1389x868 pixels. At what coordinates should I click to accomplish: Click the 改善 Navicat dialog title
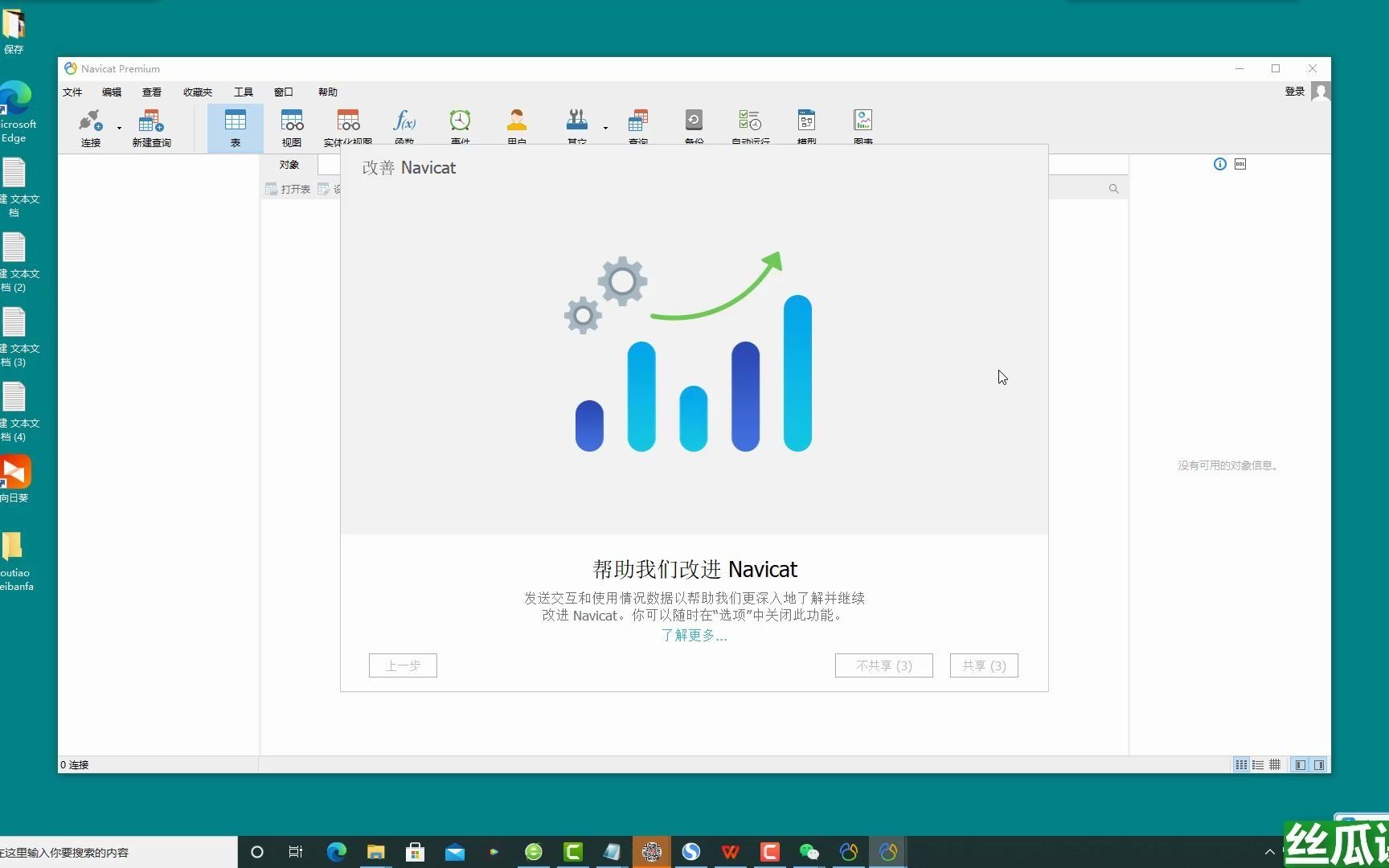click(408, 167)
